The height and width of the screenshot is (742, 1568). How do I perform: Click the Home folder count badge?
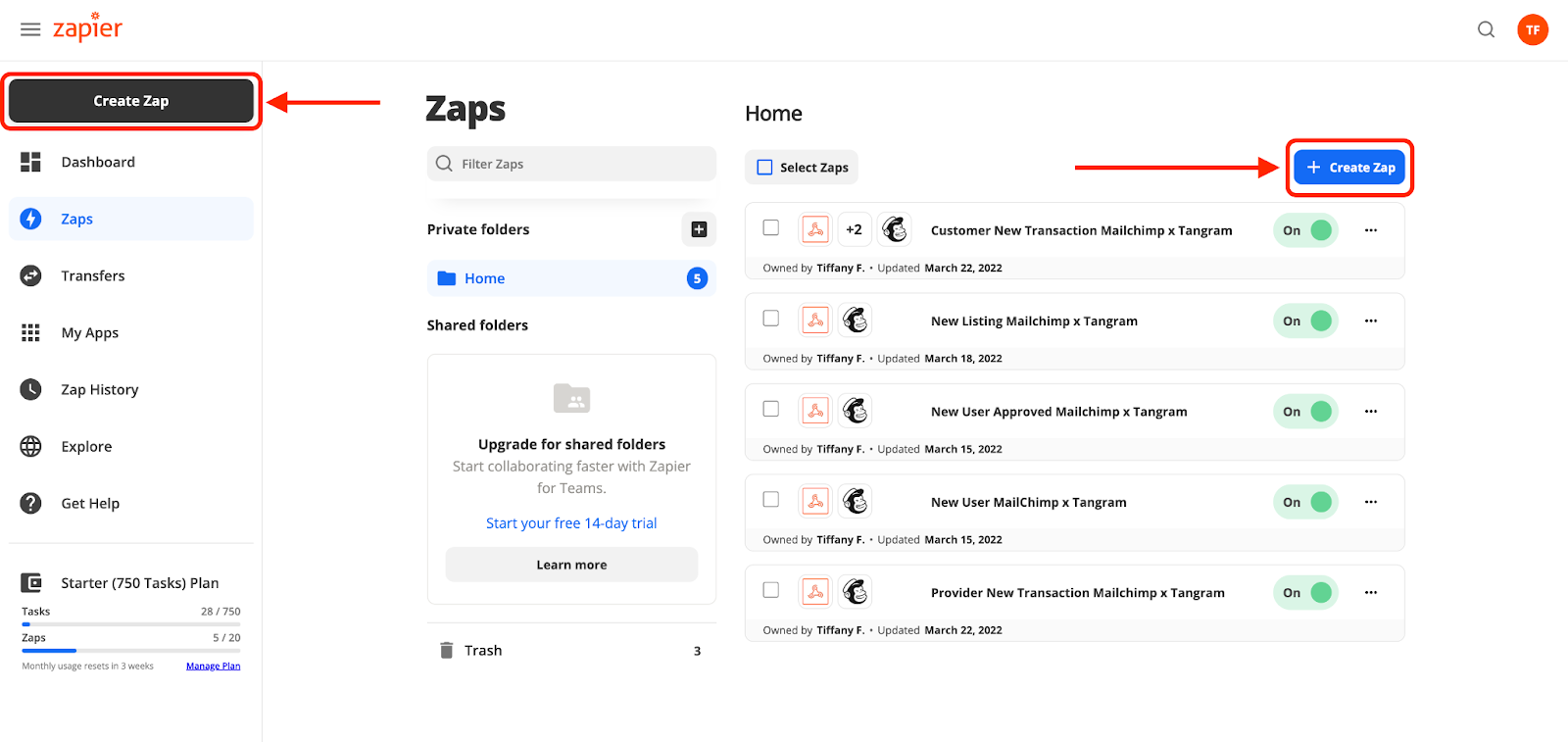click(697, 278)
